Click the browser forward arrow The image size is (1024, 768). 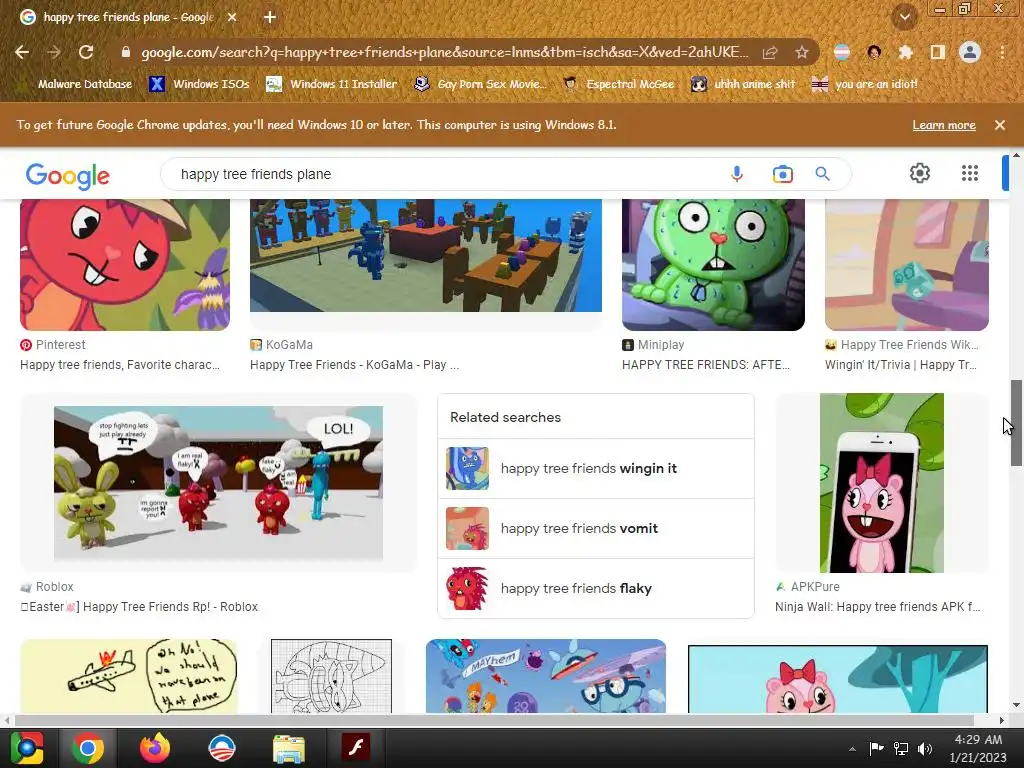[x=54, y=52]
